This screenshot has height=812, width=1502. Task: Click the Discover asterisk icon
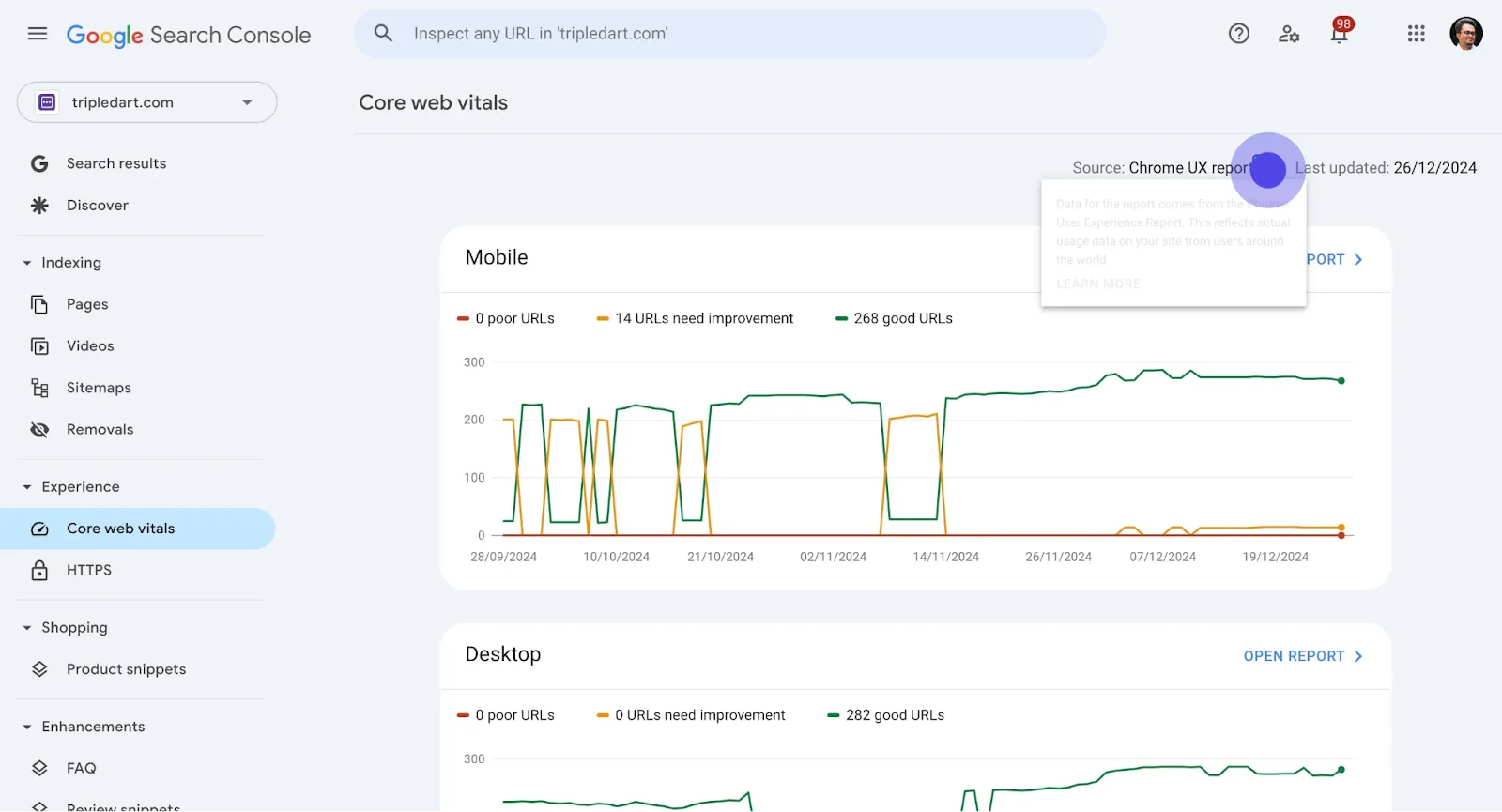tap(39, 206)
